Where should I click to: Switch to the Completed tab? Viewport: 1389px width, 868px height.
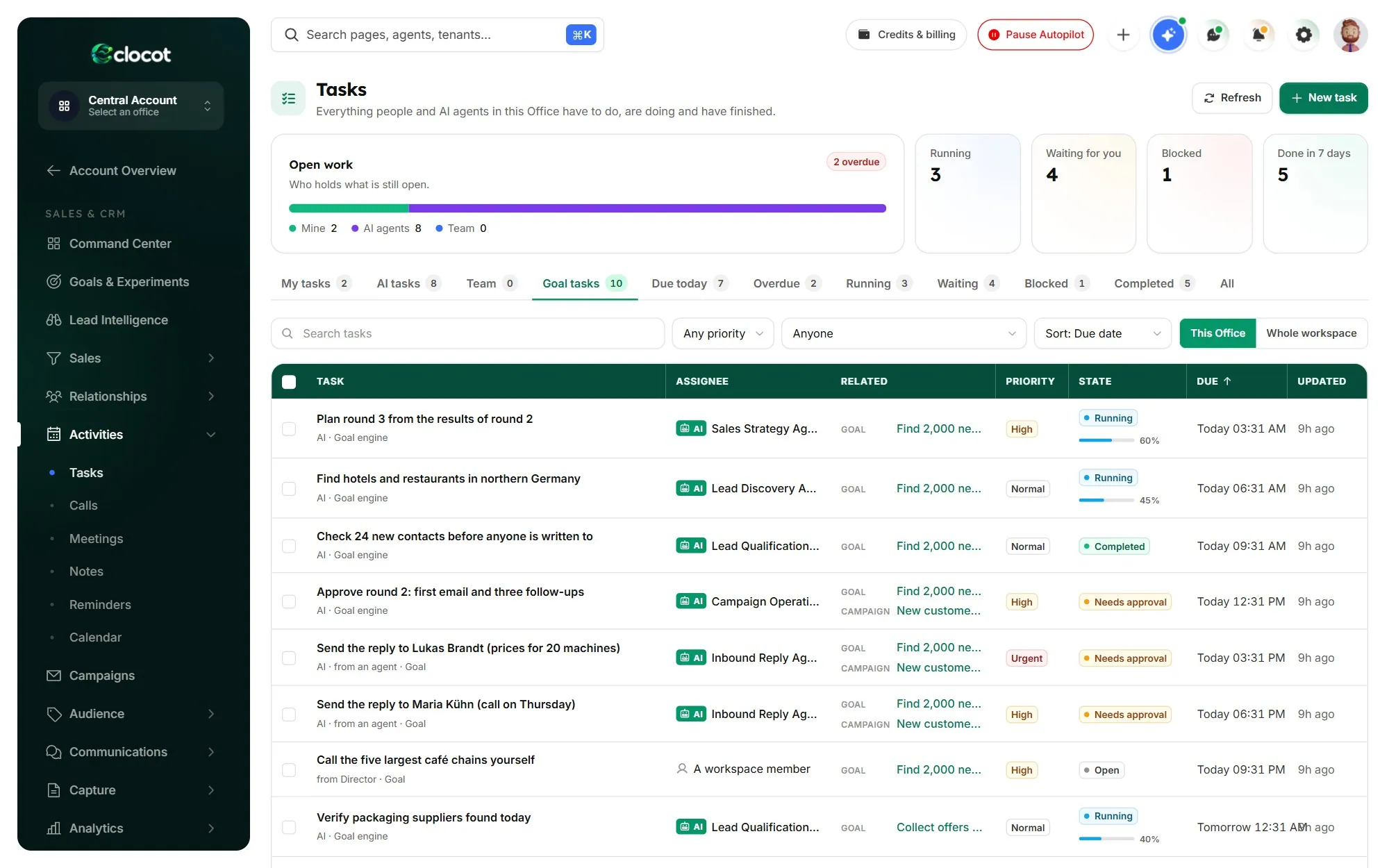click(1154, 283)
